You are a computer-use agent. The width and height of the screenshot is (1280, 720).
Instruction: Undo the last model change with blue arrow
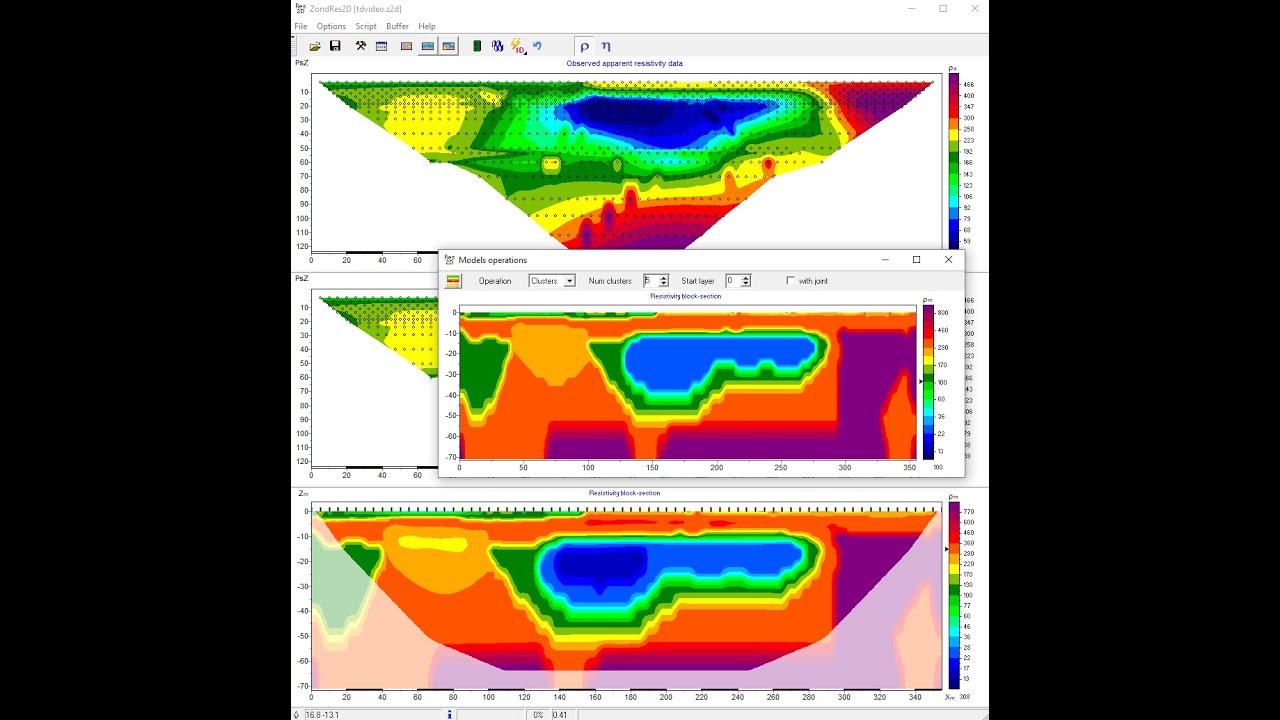tap(537, 46)
